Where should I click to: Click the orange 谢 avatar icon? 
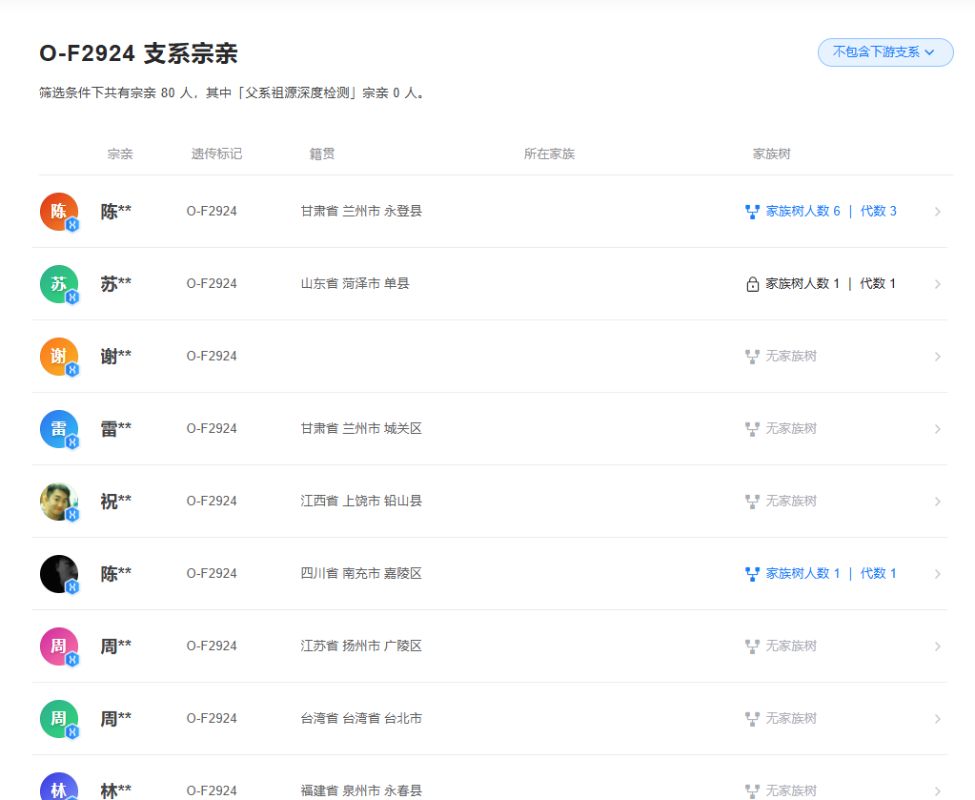pos(59,356)
